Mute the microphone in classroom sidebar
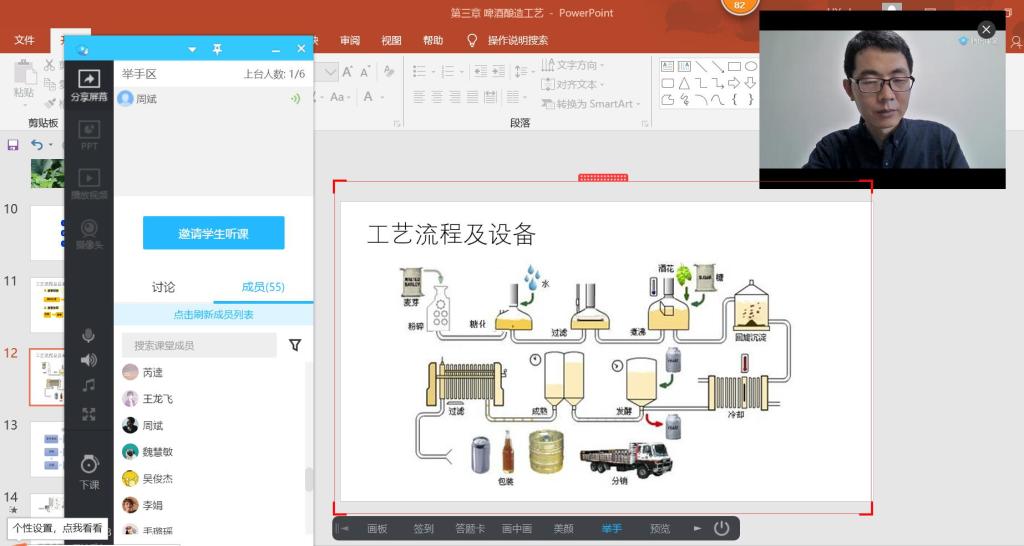 (x=89, y=335)
